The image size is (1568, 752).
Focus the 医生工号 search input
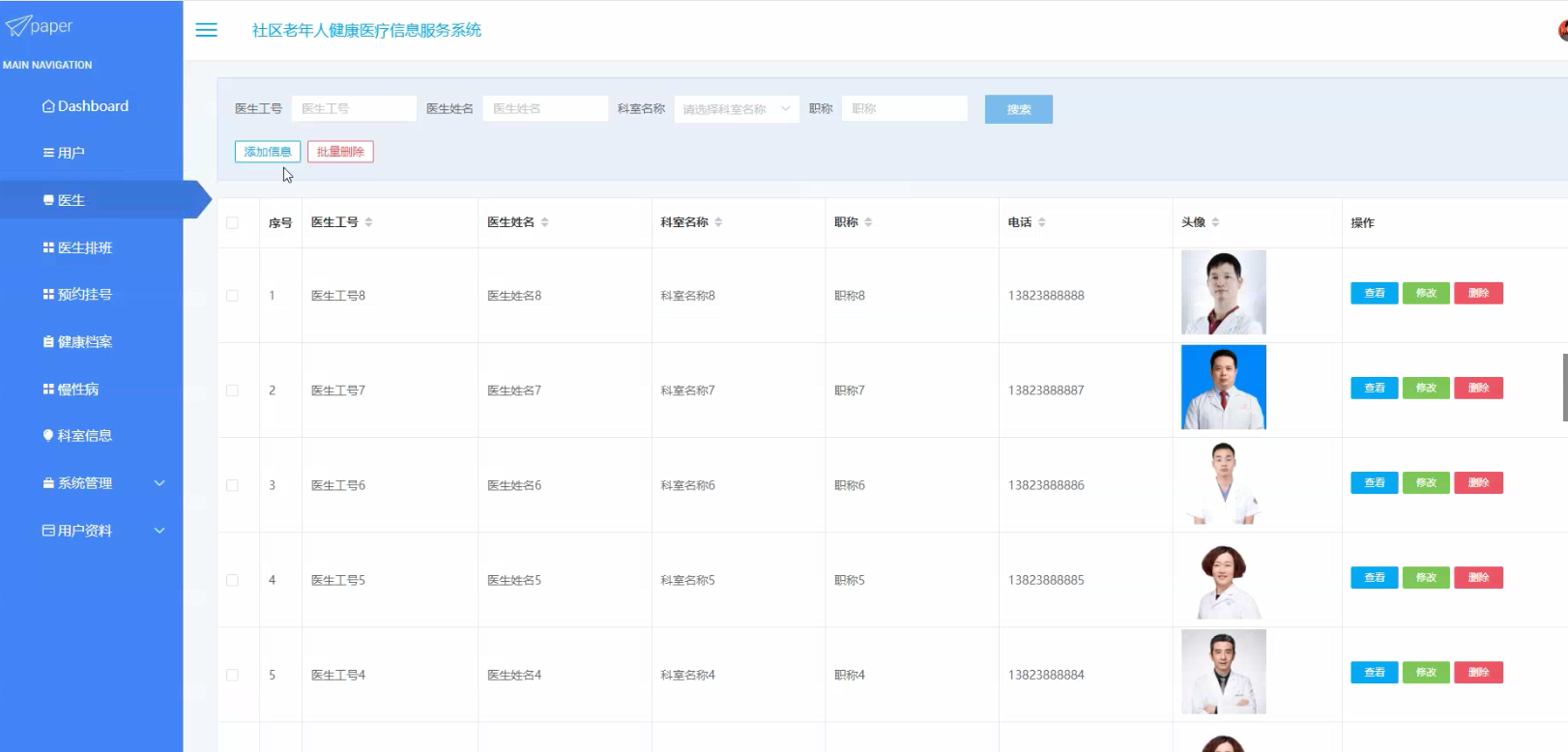[354, 109]
